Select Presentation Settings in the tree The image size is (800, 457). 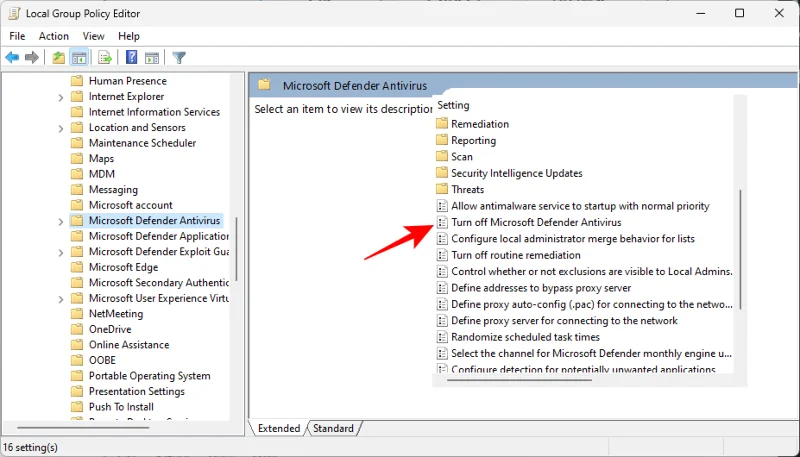coord(137,392)
